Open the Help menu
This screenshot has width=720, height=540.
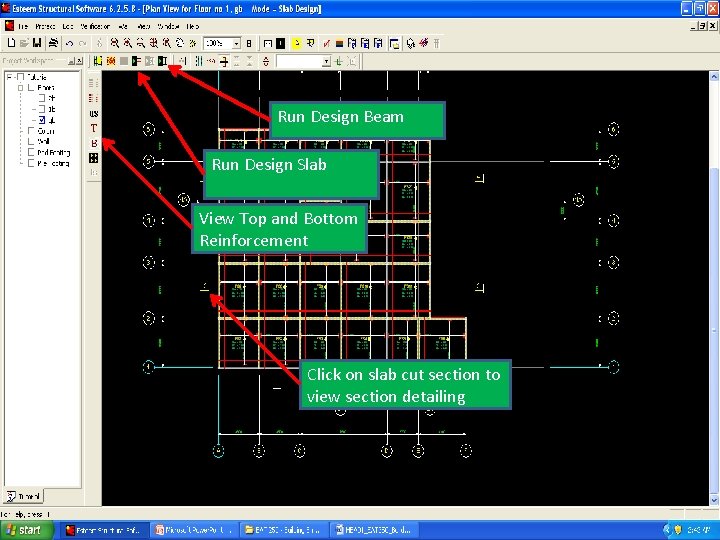pyautogui.click(x=193, y=27)
